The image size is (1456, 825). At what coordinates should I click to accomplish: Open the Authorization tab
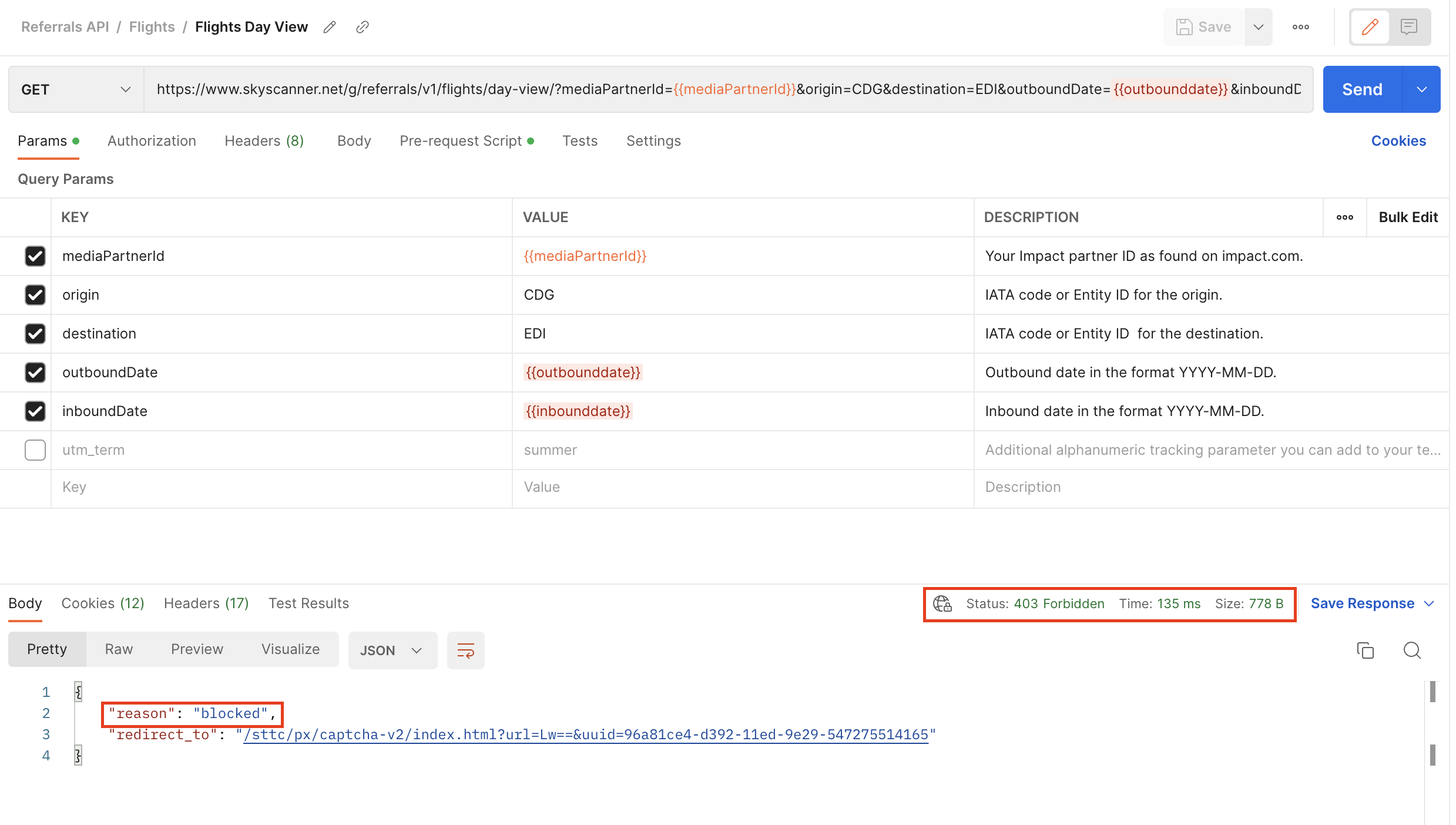tap(152, 141)
